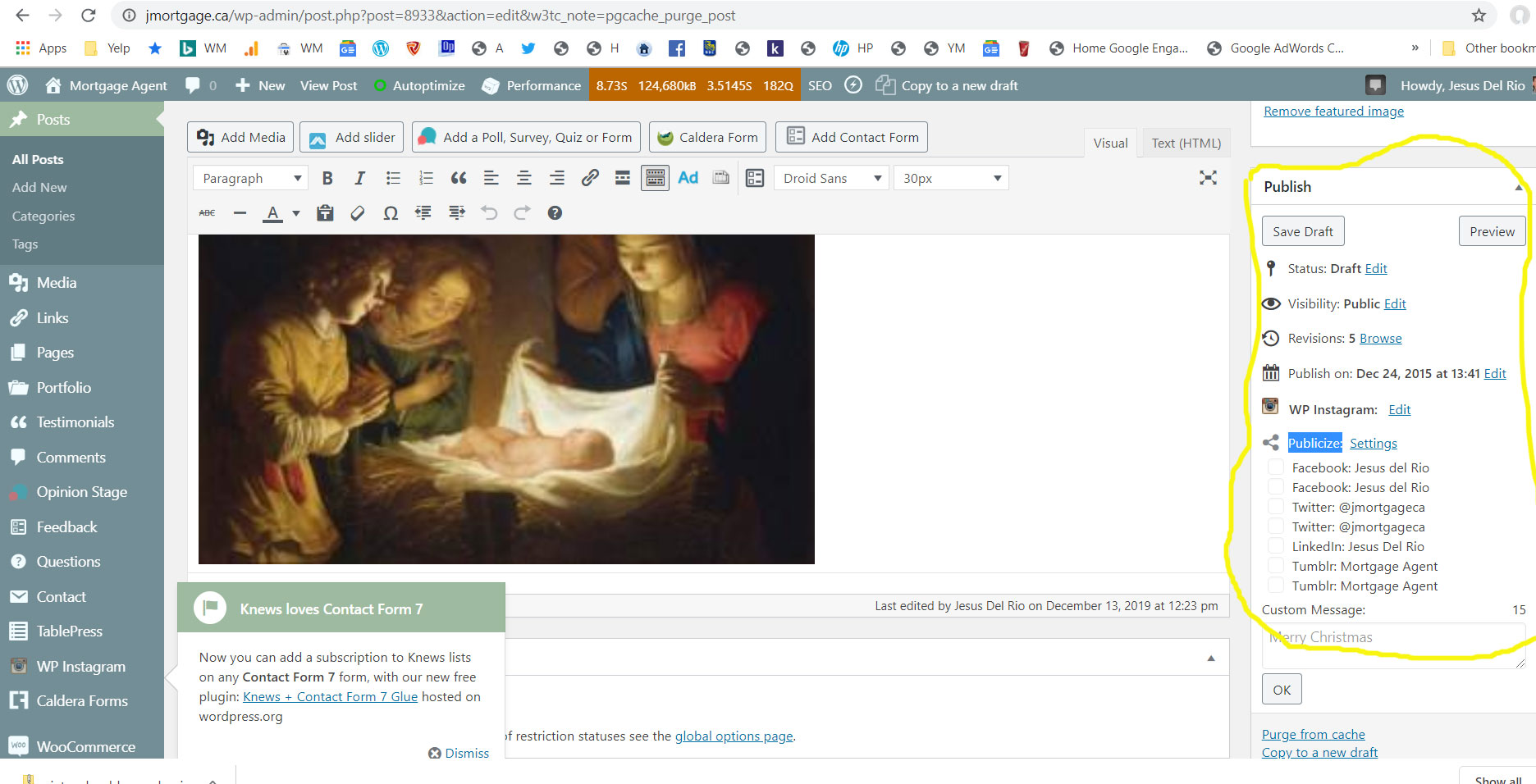Toggle distraction-free fullscreen mode
The width and height of the screenshot is (1536, 784).
(1208, 178)
